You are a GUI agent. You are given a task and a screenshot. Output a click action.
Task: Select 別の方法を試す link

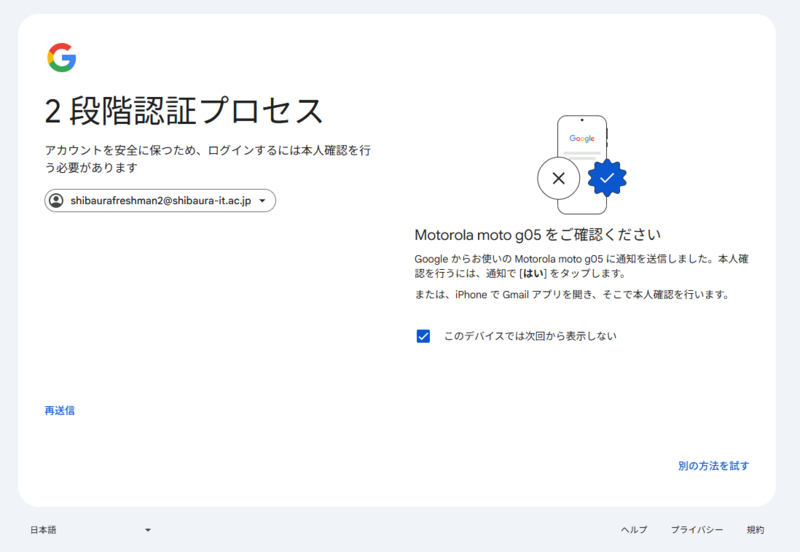coord(713,466)
